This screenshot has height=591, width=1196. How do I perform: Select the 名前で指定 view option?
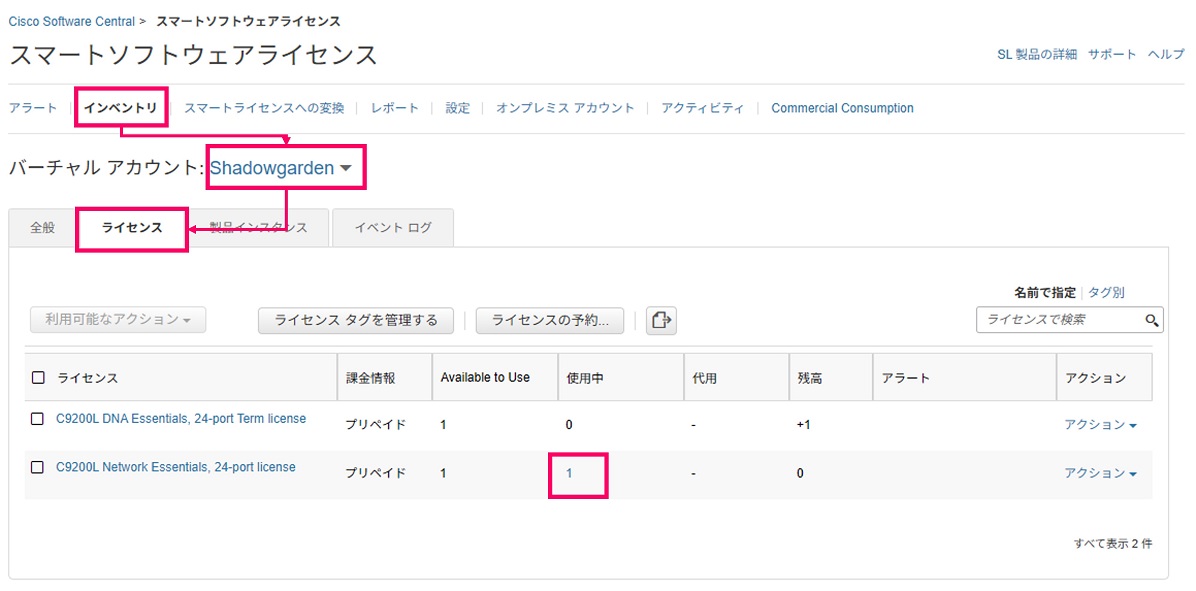(1045, 292)
